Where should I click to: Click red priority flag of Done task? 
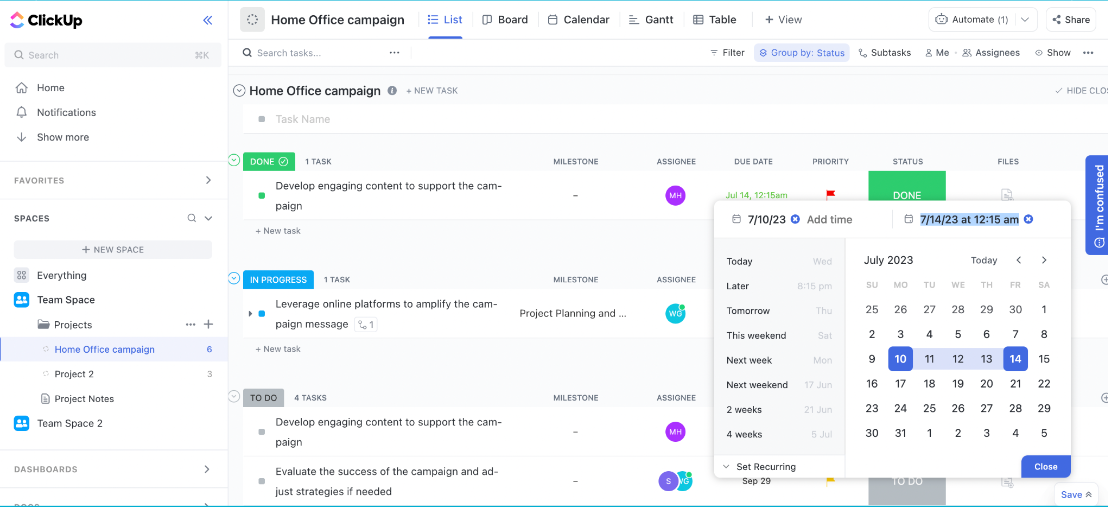(x=831, y=194)
